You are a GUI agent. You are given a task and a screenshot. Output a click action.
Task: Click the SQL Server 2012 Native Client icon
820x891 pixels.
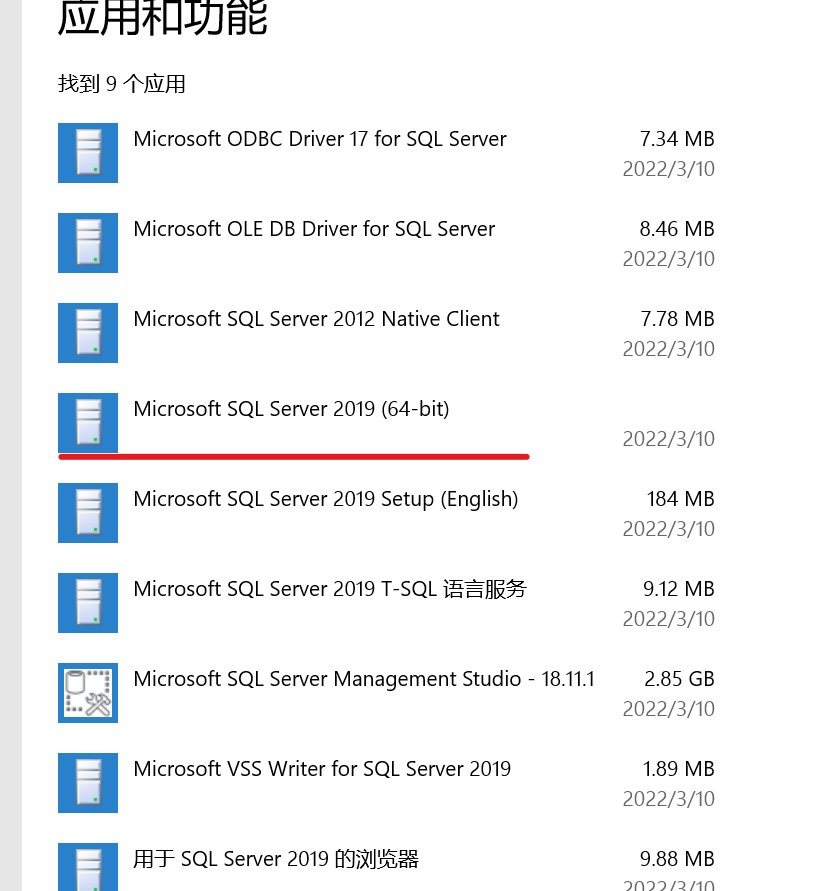click(88, 333)
